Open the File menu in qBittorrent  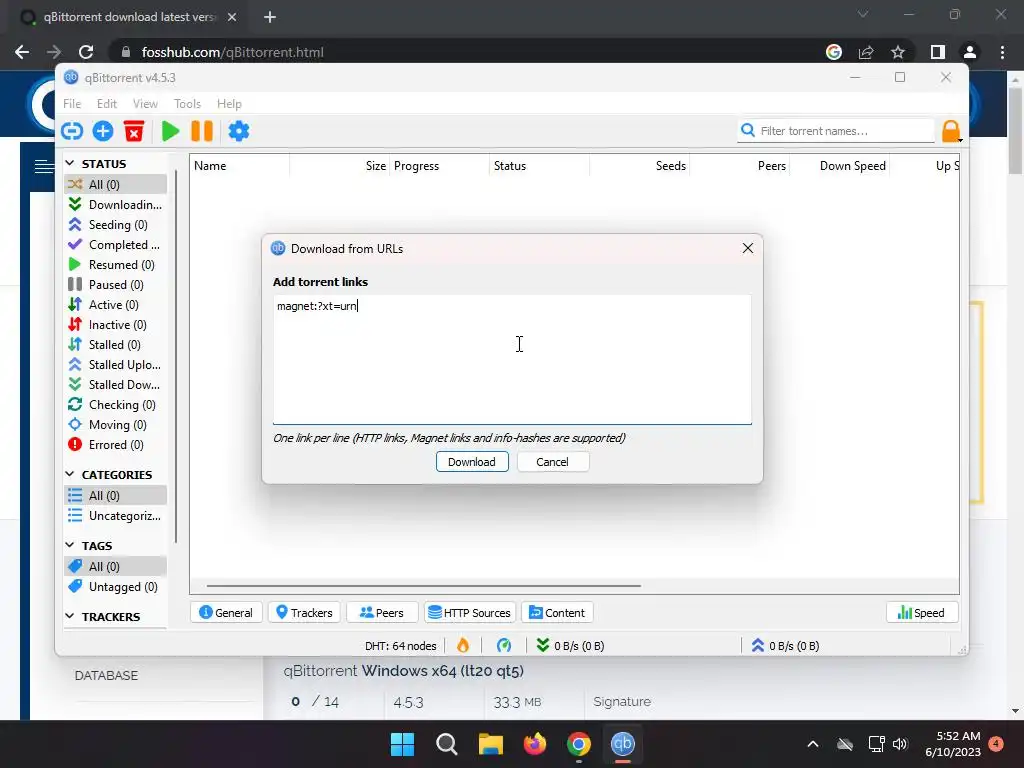point(72,104)
